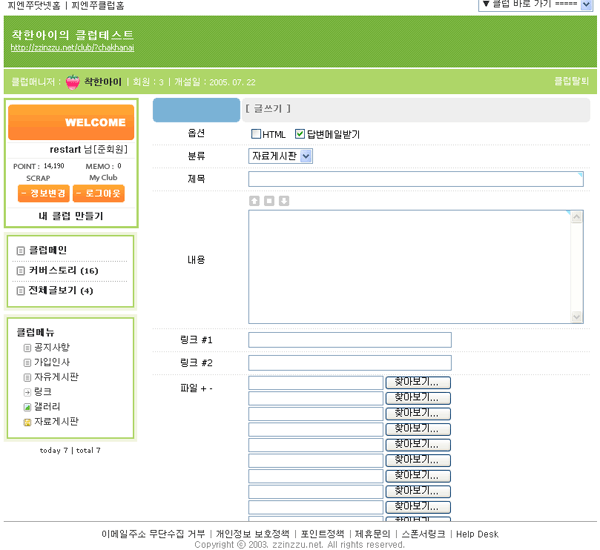The width and height of the screenshot is (600, 550).
Task: Click the 갤러리 gallery icon in club menu
Action: click(27, 407)
